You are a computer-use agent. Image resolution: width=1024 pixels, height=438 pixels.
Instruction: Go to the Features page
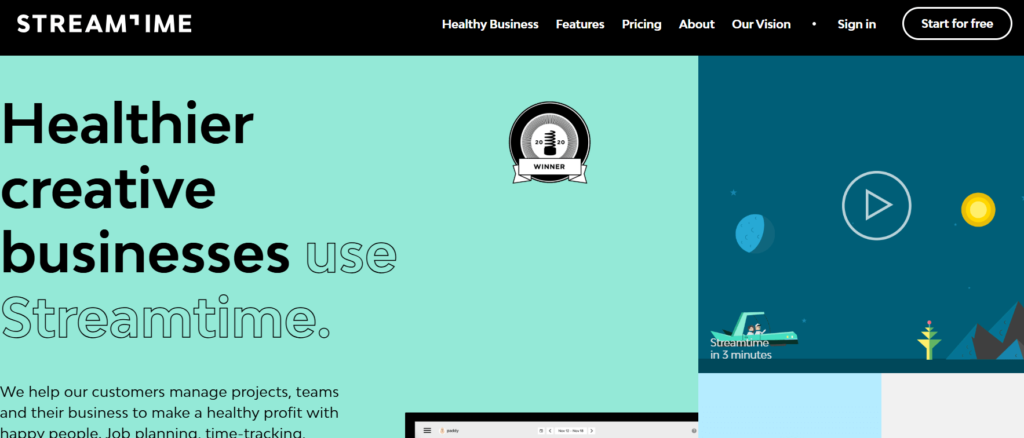coord(580,24)
